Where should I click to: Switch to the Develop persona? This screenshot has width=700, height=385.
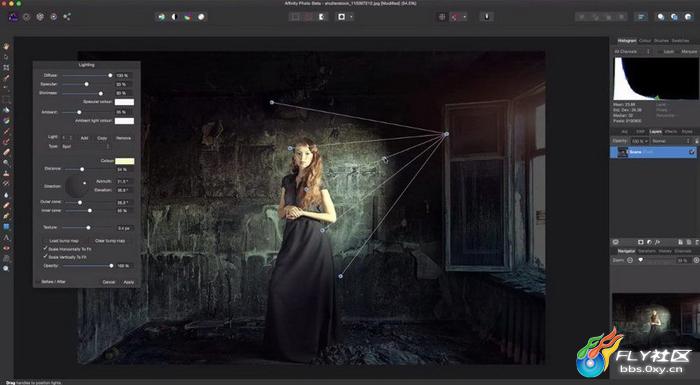[40, 17]
